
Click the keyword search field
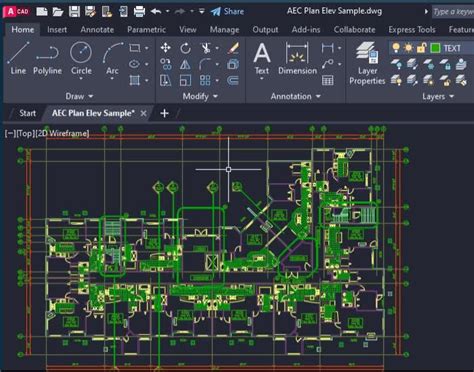(453, 12)
